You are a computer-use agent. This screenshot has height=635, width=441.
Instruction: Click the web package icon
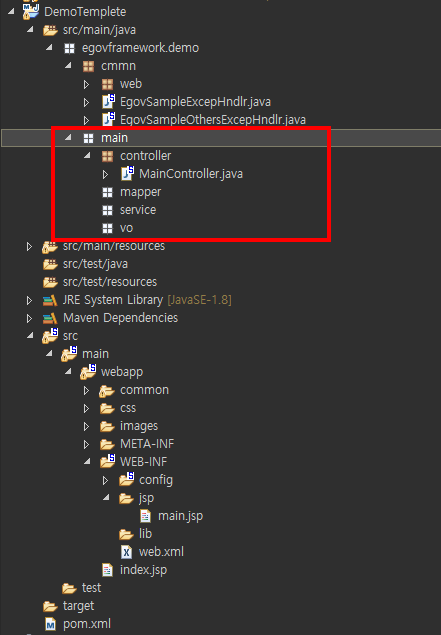(x=107, y=84)
